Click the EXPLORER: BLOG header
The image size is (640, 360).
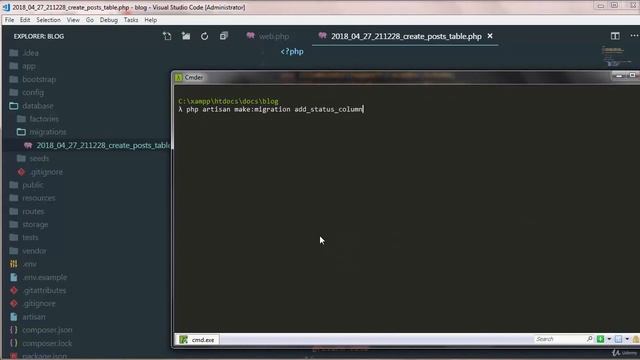coord(39,36)
